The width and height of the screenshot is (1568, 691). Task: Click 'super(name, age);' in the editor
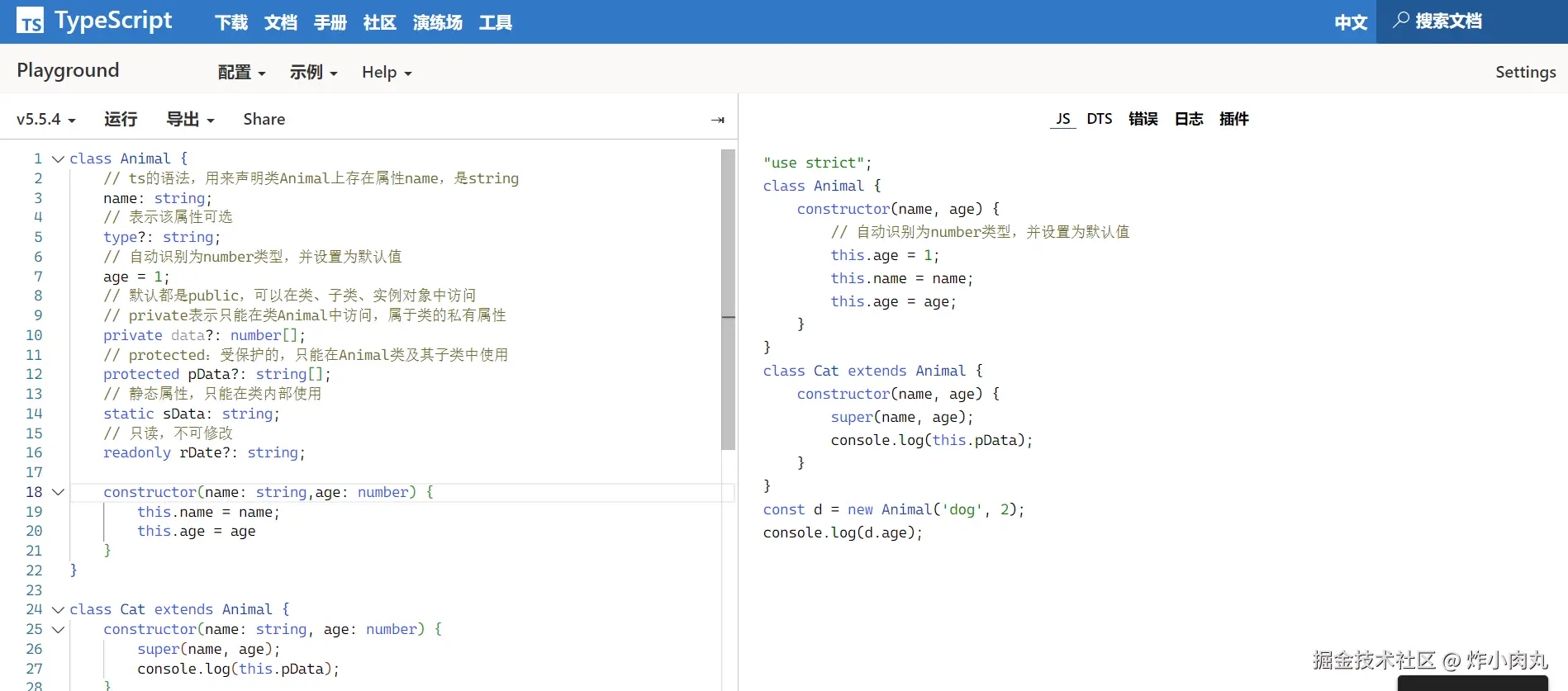coord(209,649)
